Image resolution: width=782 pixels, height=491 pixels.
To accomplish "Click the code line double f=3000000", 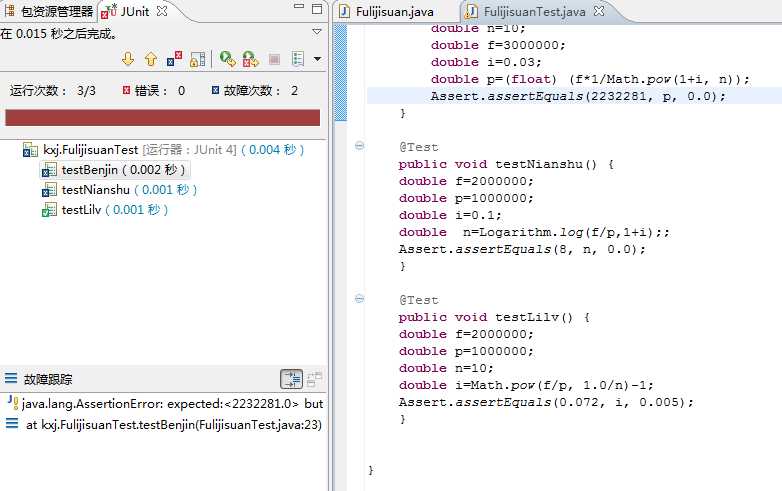I will point(498,45).
